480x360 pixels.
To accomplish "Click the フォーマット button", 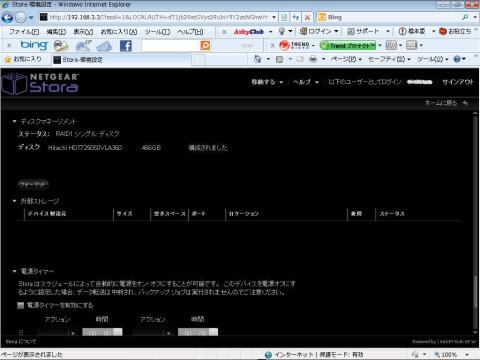I will point(33,184).
